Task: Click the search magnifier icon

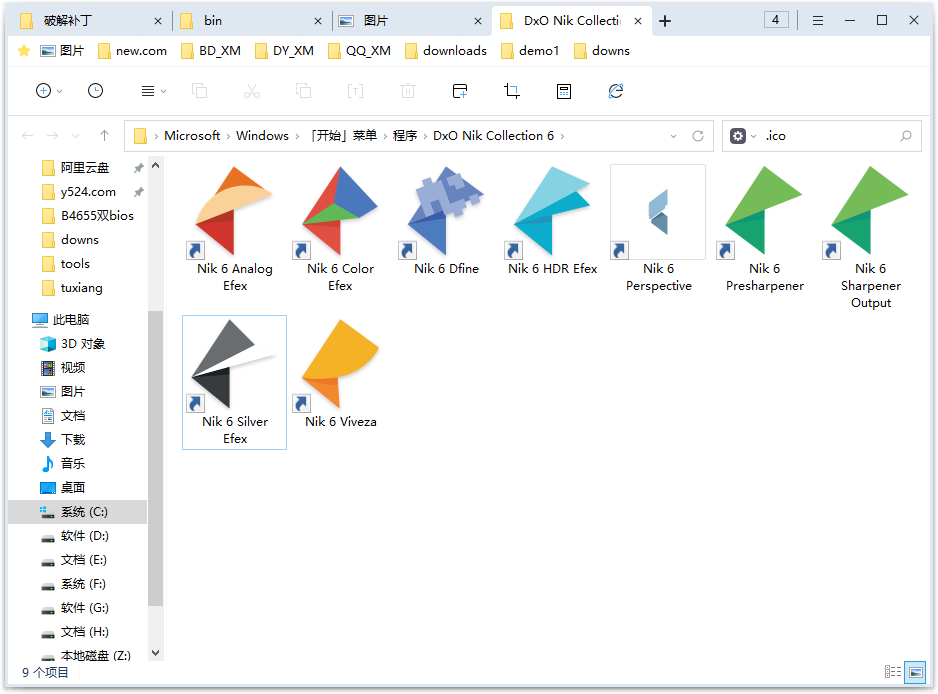Action: coord(906,136)
